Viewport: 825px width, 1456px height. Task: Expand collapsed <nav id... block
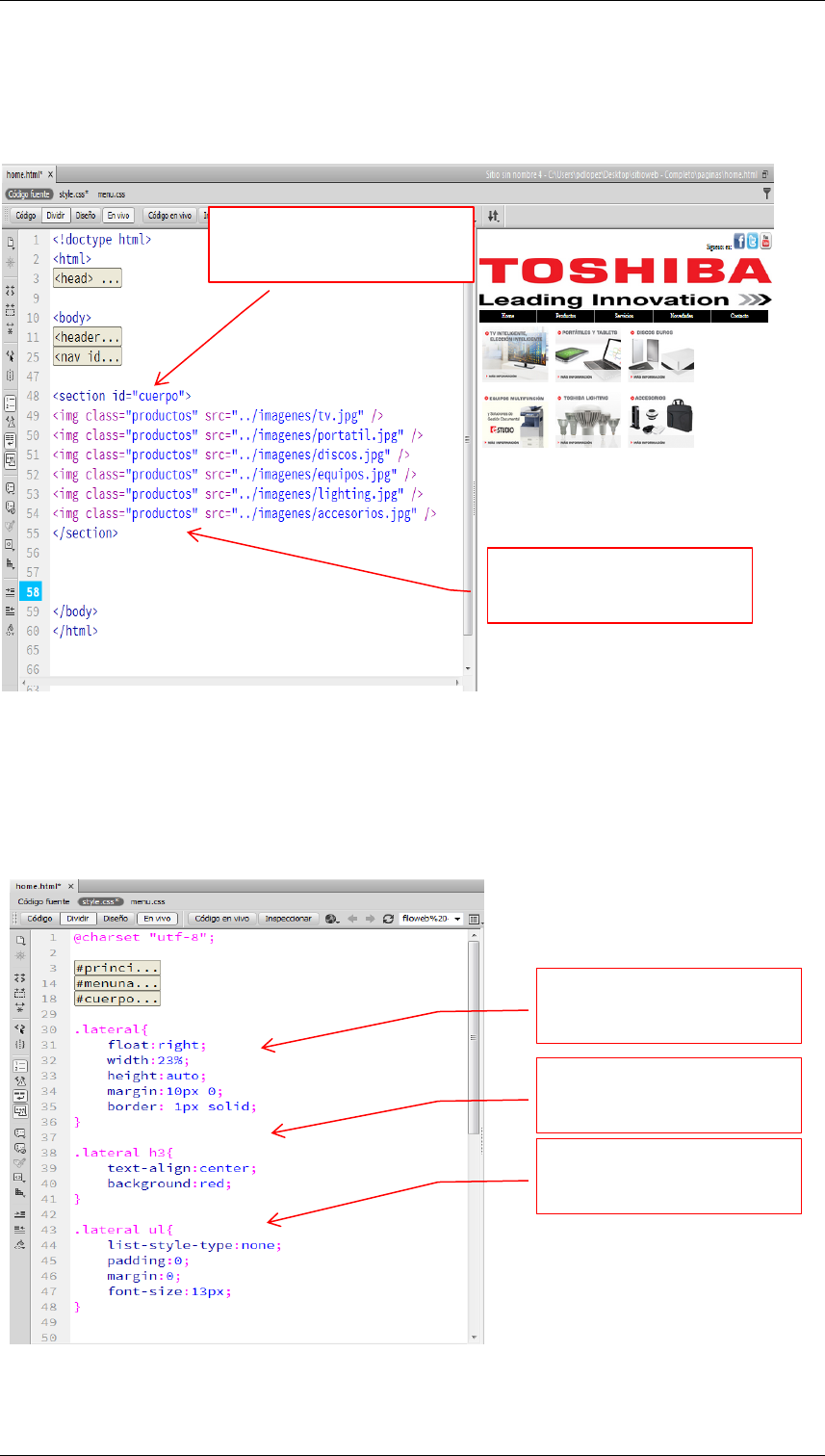[x=87, y=357]
